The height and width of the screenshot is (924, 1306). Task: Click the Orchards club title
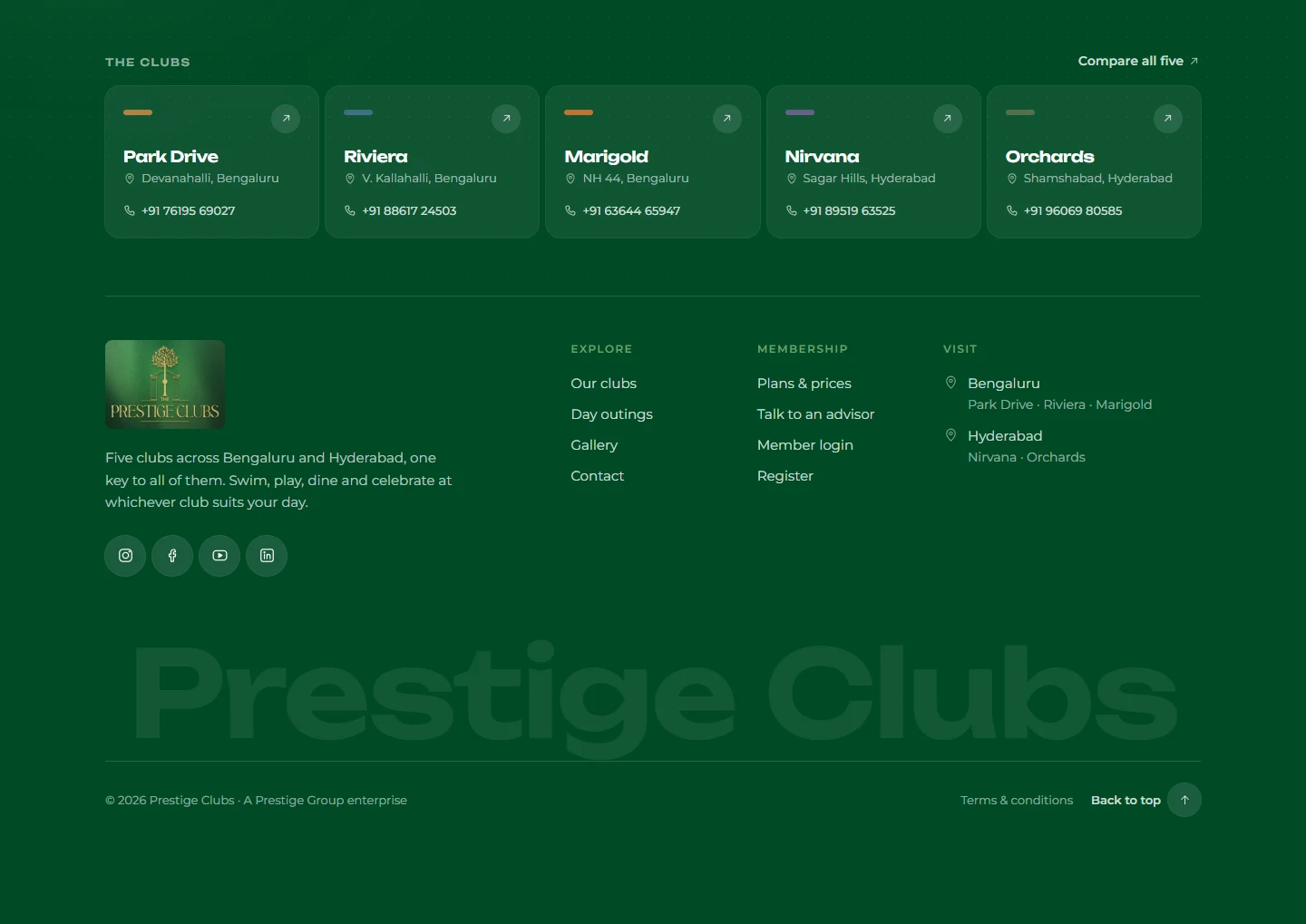[x=1050, y=157]
